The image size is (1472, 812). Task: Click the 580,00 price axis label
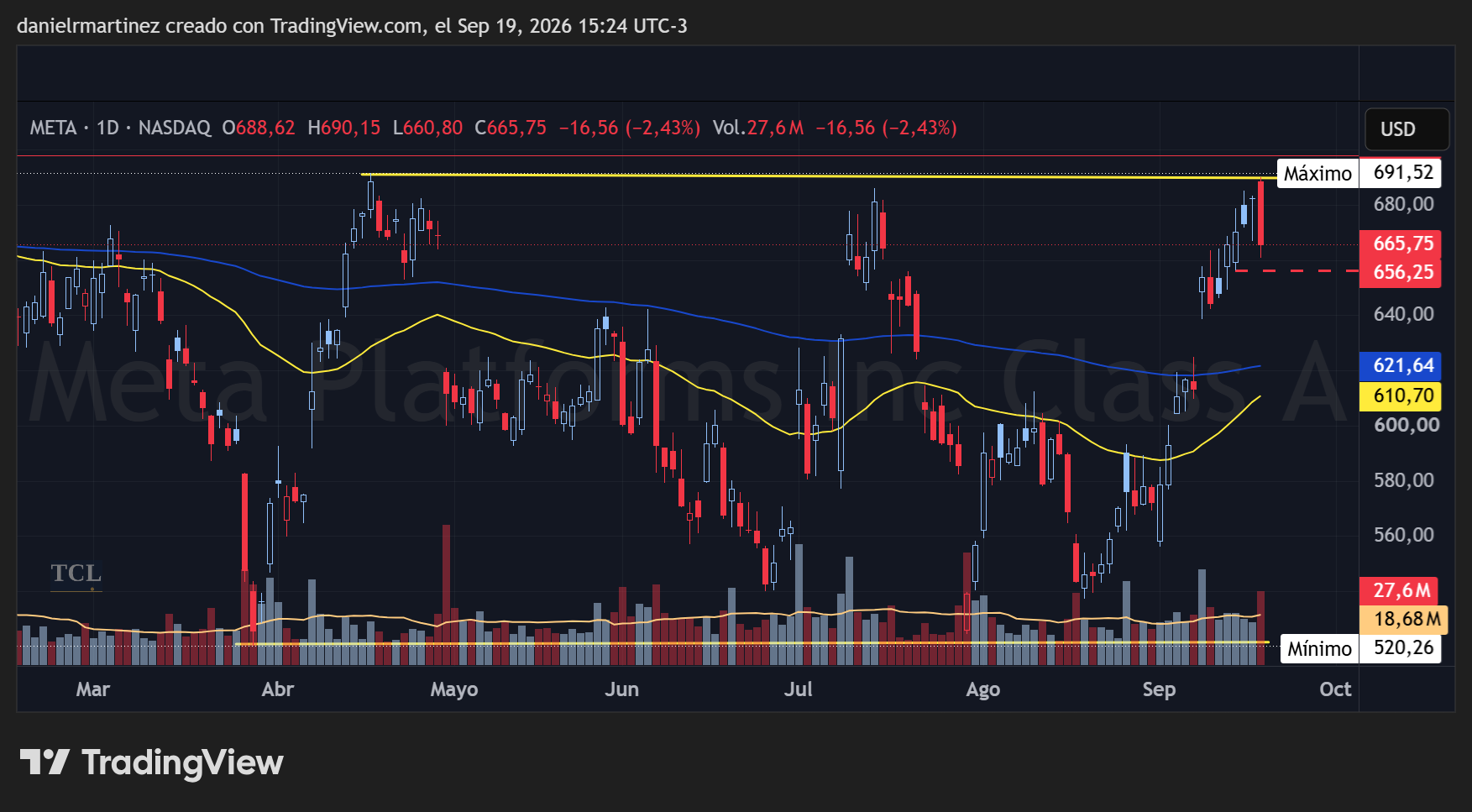click(x=1403, y=480)
